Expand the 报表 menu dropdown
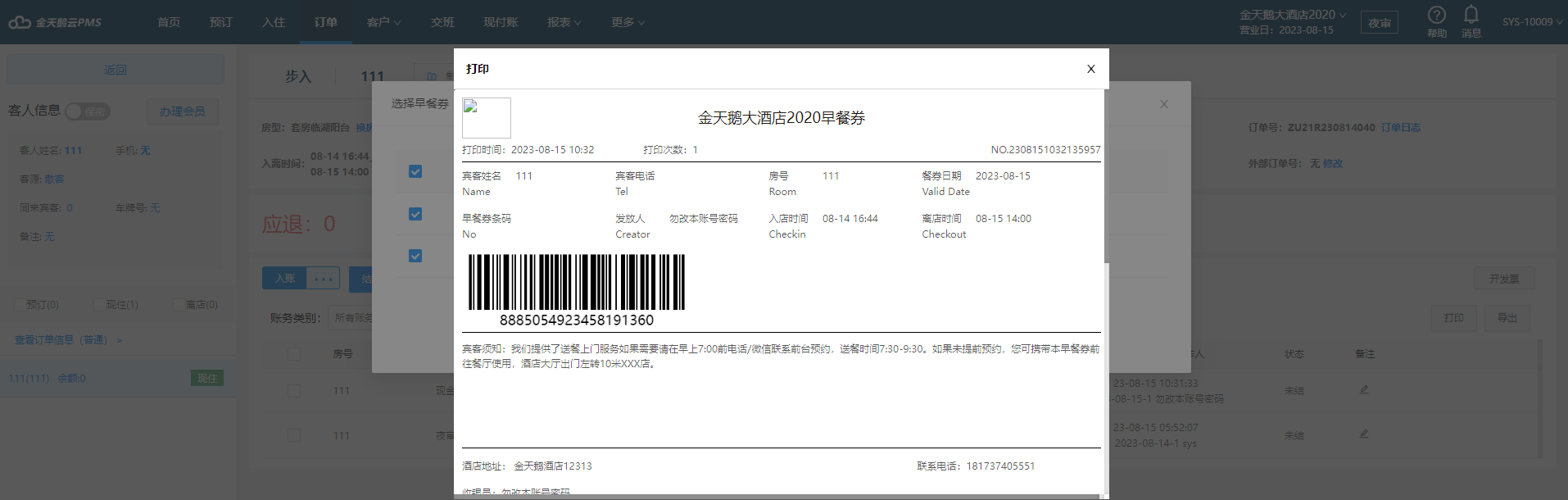The height and width of the screenshot is (500, 1568). pos(564,22)
